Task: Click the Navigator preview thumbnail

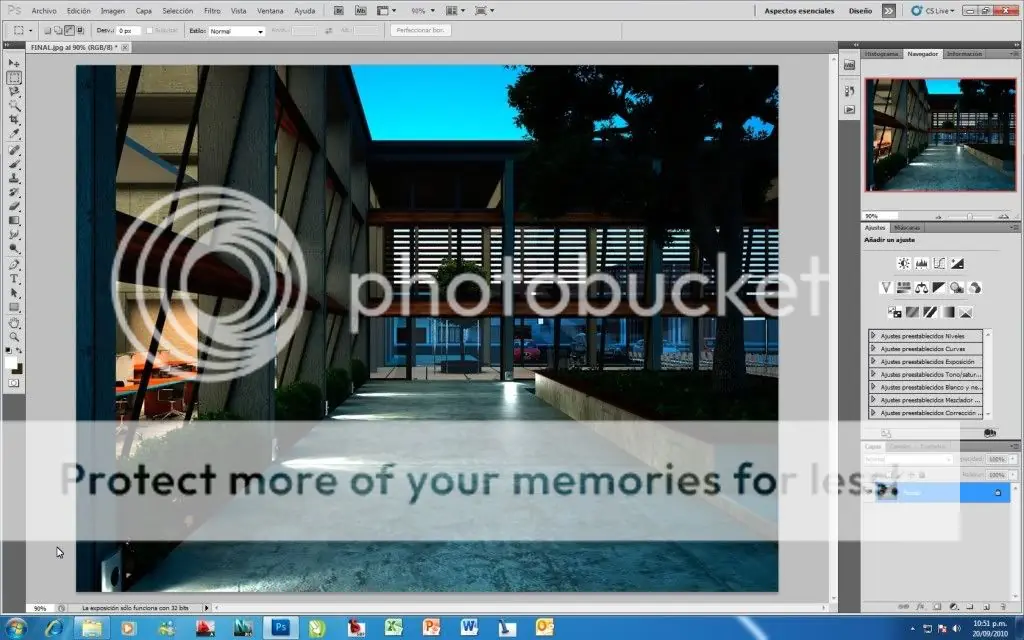Action: [940, 135]
